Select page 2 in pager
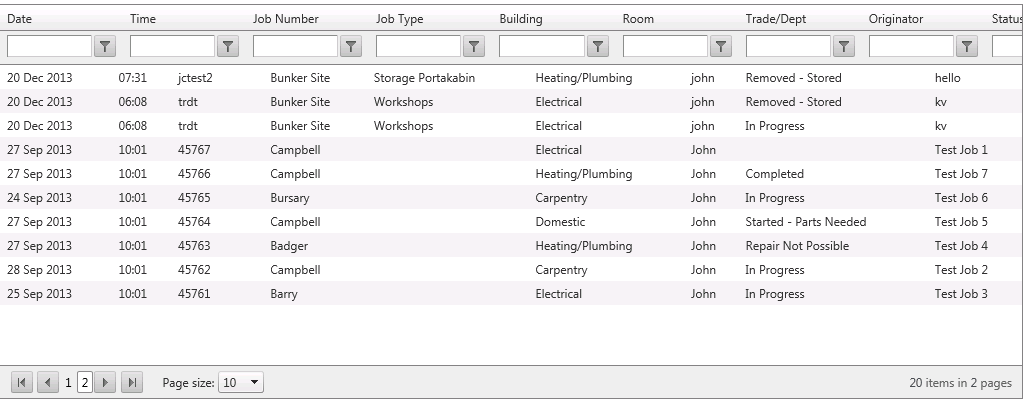Viewport: 1030px width, 405px height. 85,383
